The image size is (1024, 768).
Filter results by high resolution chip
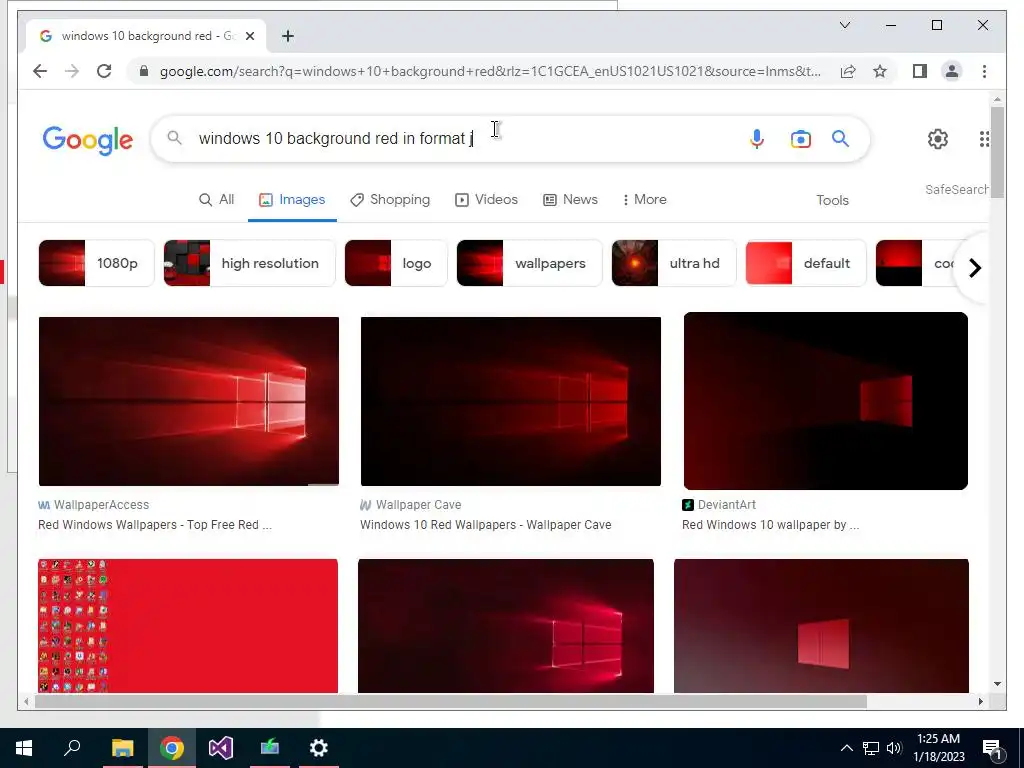click(249, 263)
